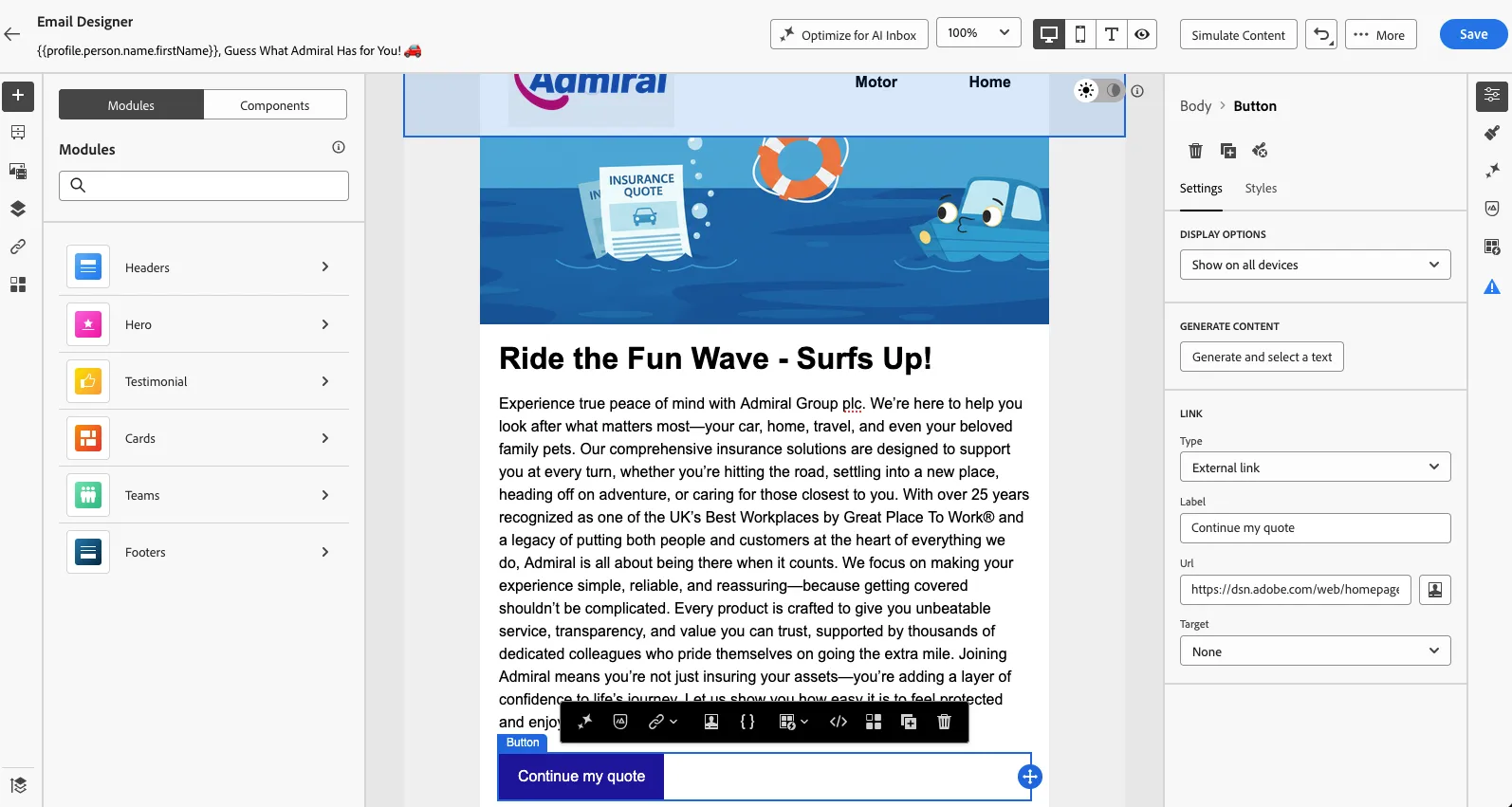Switch to the Components tab
The height and width of the screenshot is (807, 1512).
(275, 105)
